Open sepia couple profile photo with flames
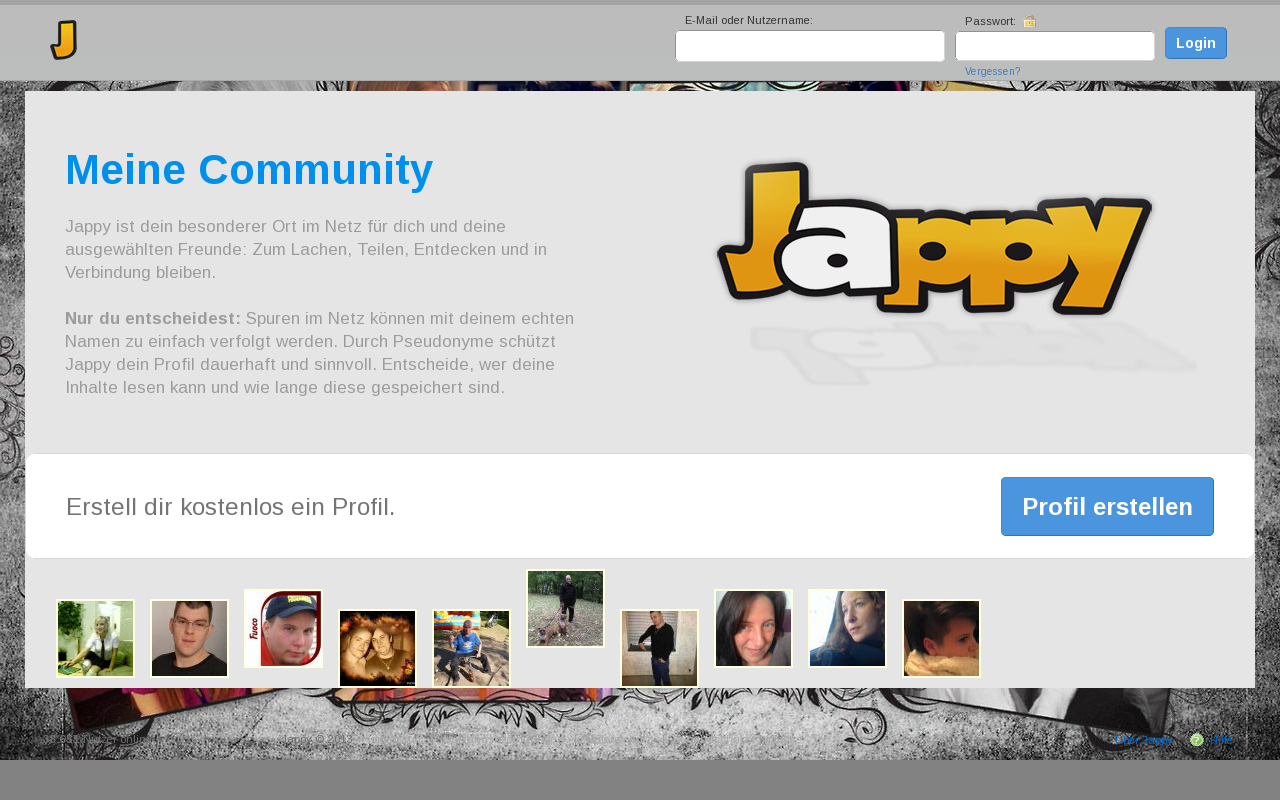 377,648
